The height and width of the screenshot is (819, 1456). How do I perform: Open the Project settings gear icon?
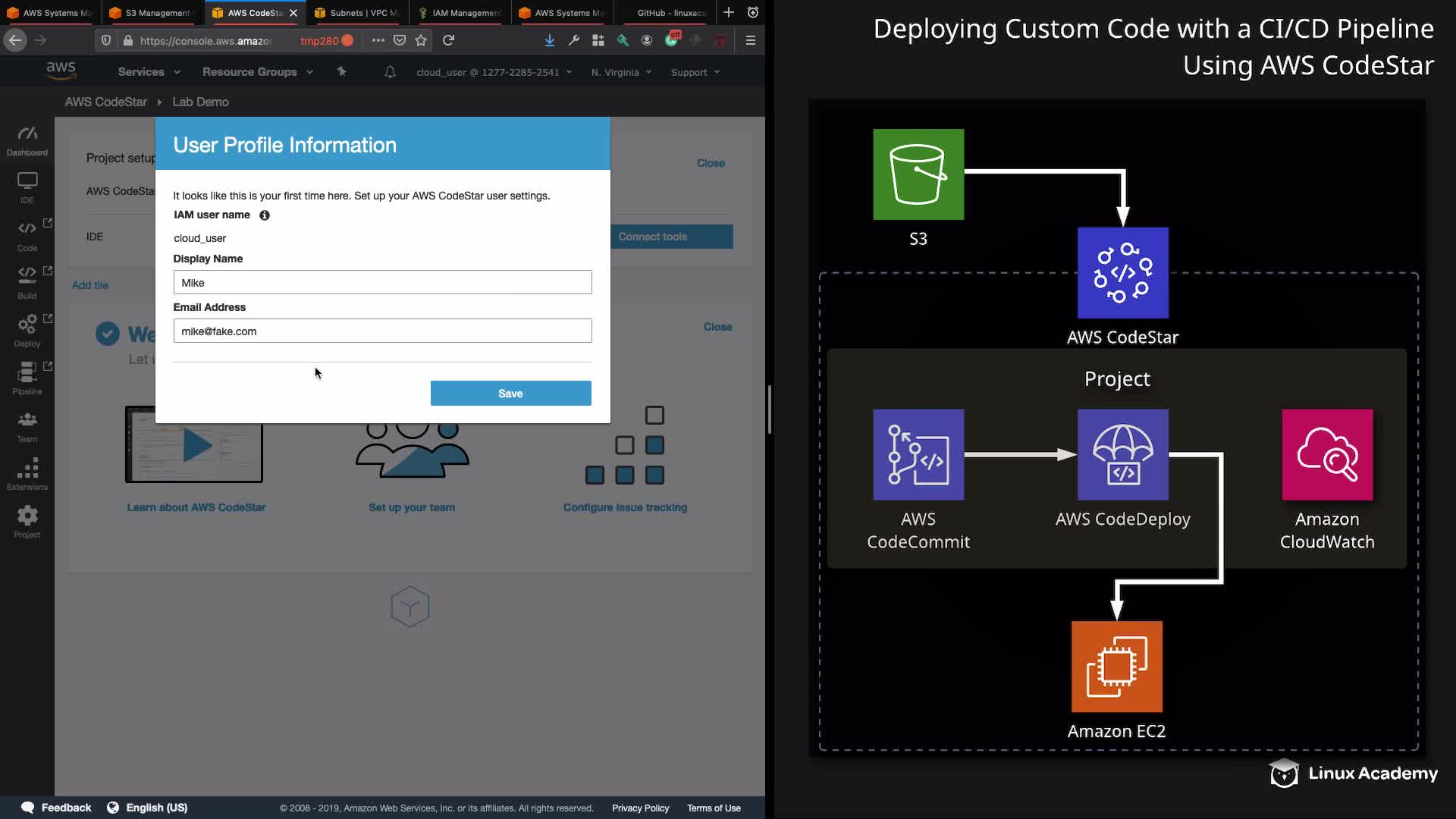pyautogui.click(x=27, y=522)
